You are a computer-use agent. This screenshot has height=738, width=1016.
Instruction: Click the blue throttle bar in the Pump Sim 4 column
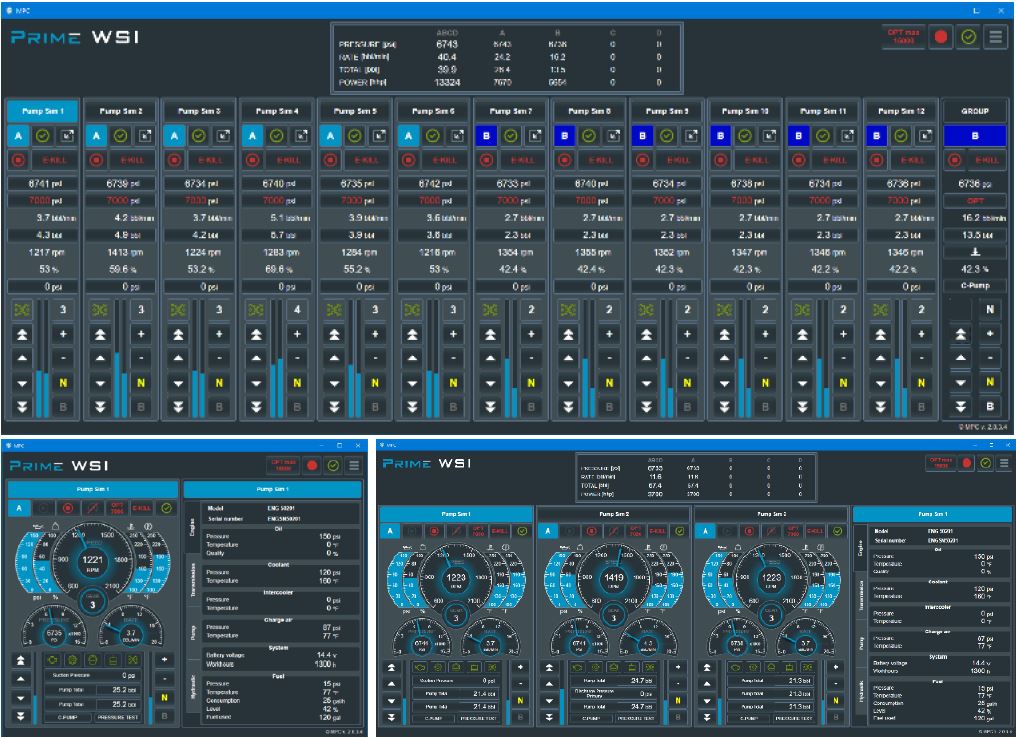[273, 390]
